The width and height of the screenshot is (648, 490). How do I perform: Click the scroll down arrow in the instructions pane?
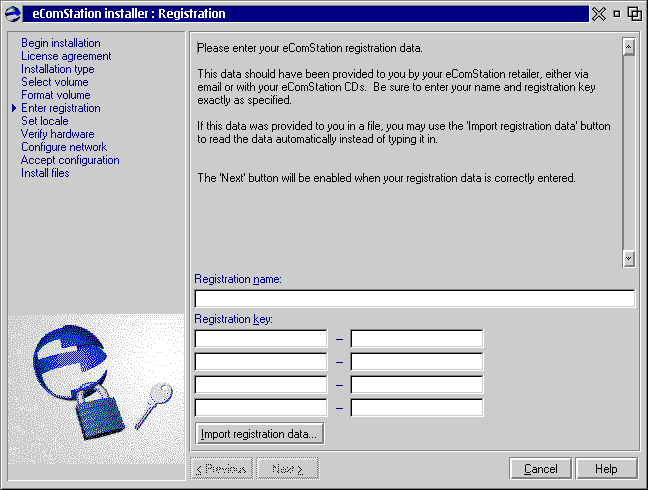point(629,259)
